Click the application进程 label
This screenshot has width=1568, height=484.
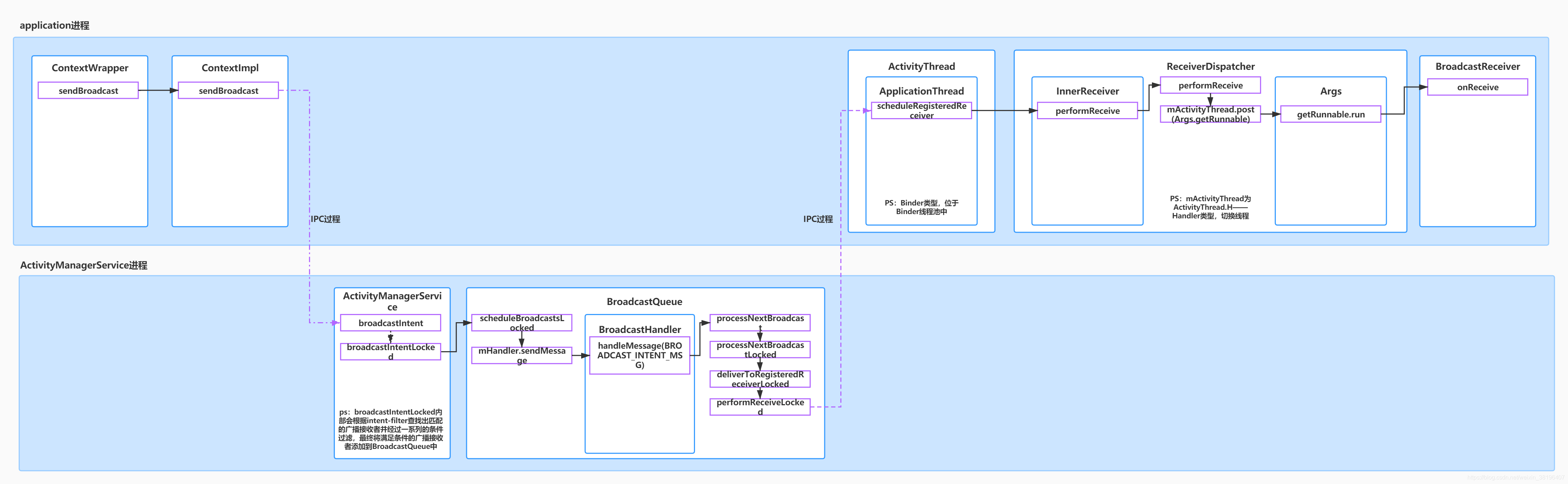[54, 25]
